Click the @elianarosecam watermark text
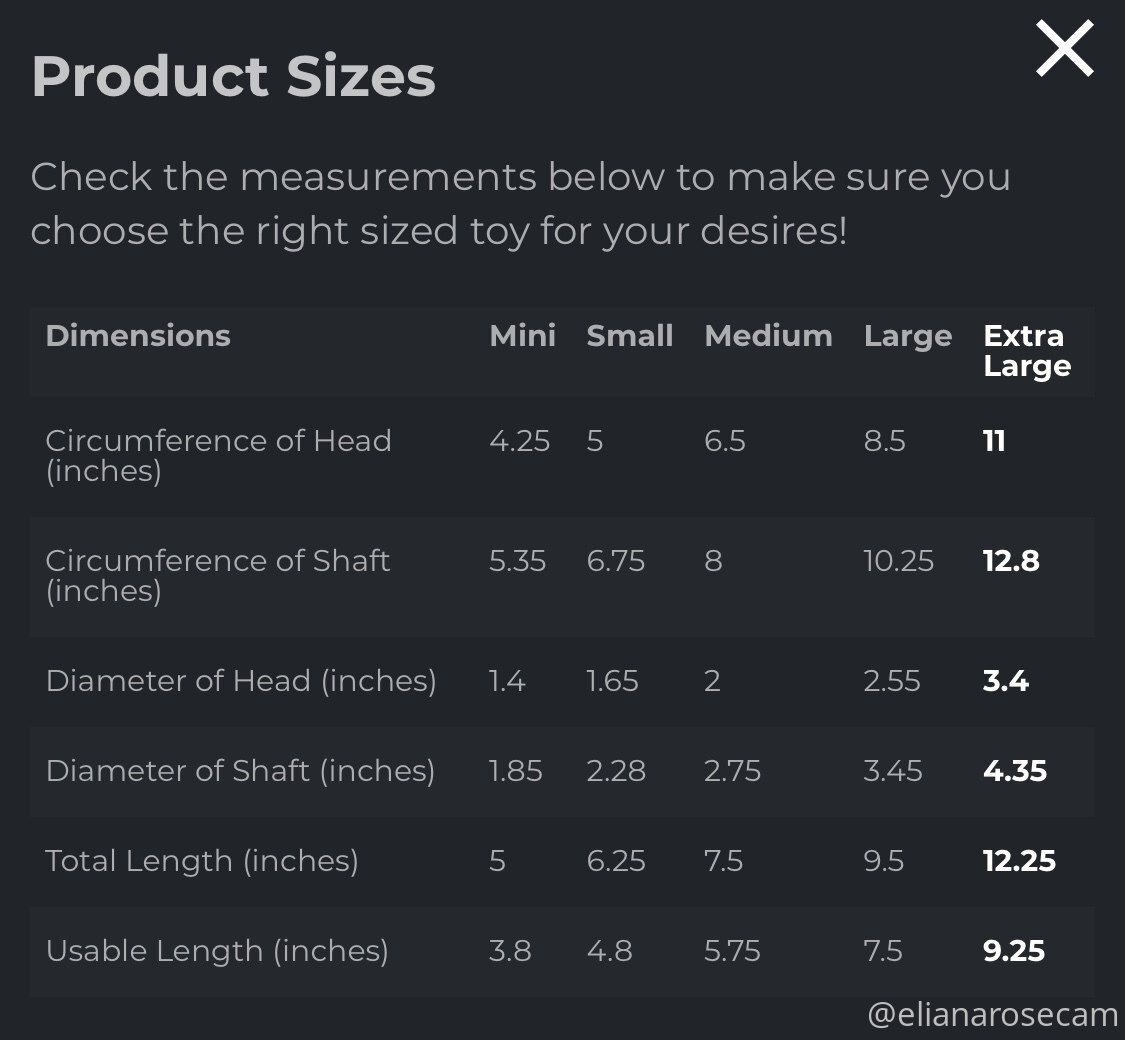The height and width of the screenshot is (1040, 1125). (992, 1015)
